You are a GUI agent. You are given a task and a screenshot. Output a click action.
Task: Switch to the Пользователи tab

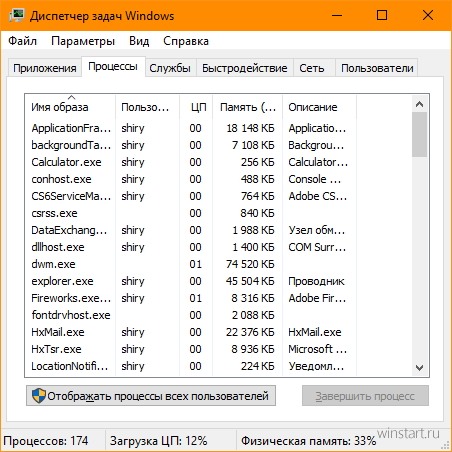tap(377, 68)
